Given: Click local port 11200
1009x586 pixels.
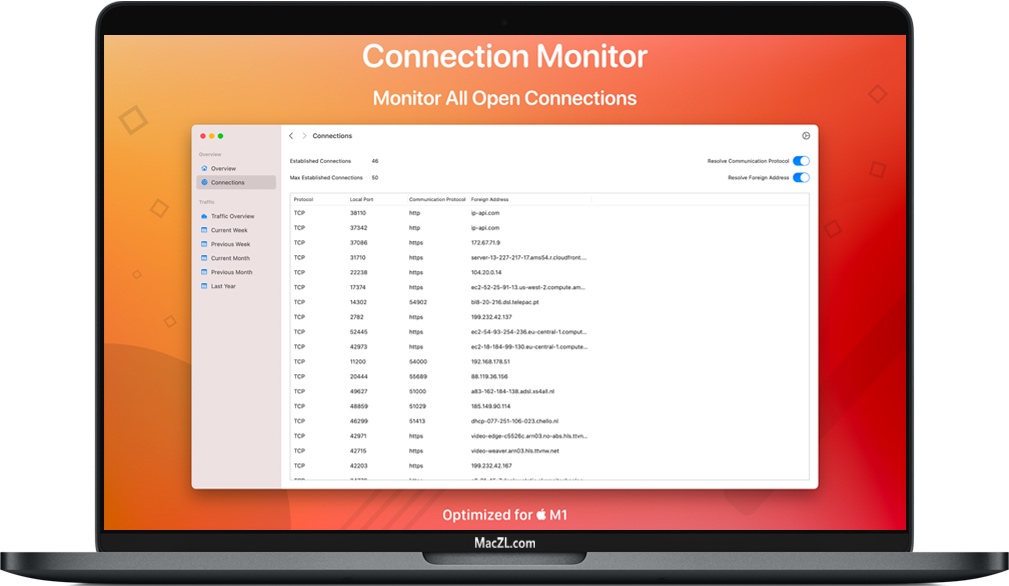Looking at the screenshot, I should click(x=358, y=362).
